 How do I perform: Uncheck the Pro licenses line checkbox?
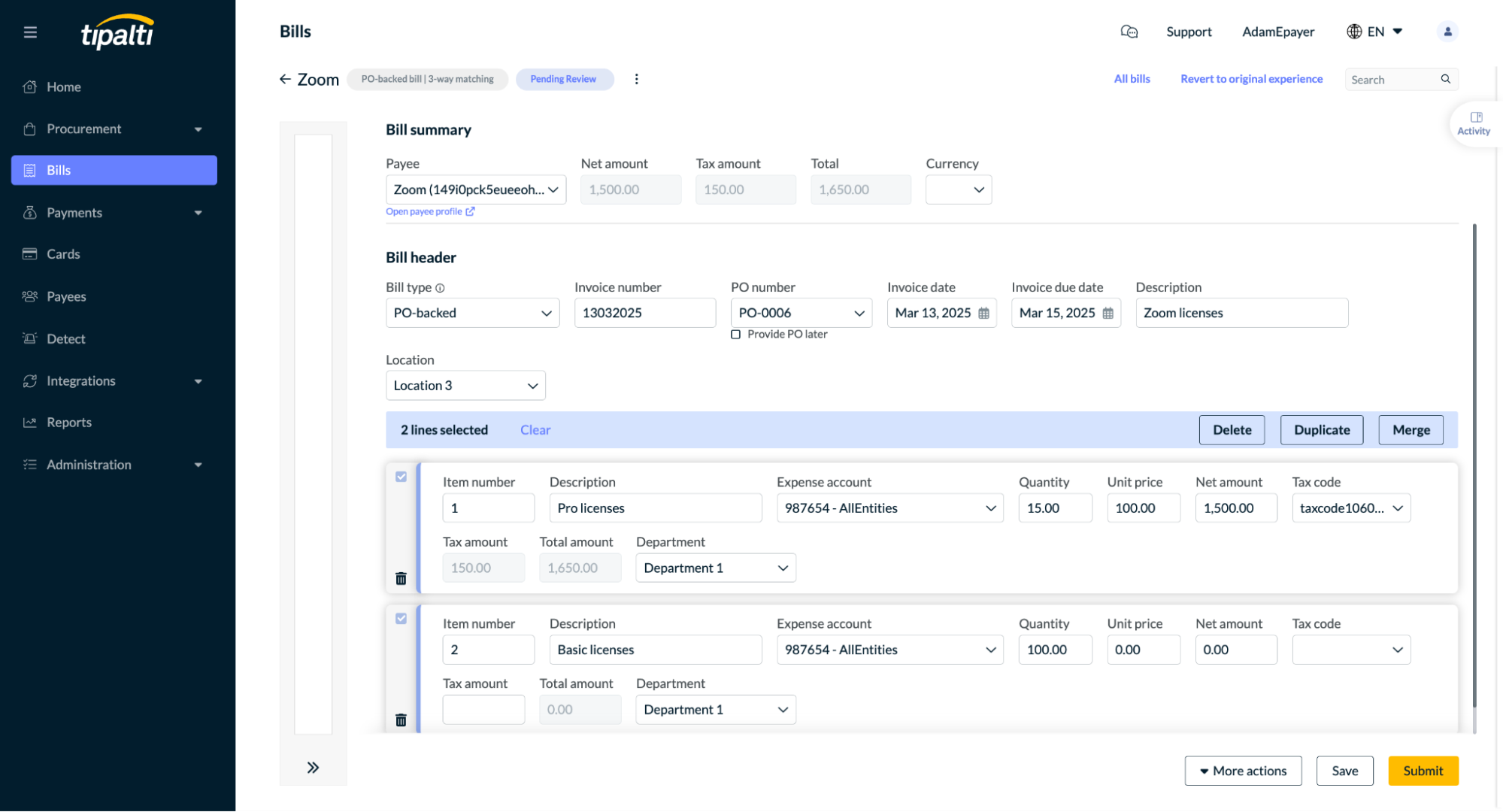401,477
